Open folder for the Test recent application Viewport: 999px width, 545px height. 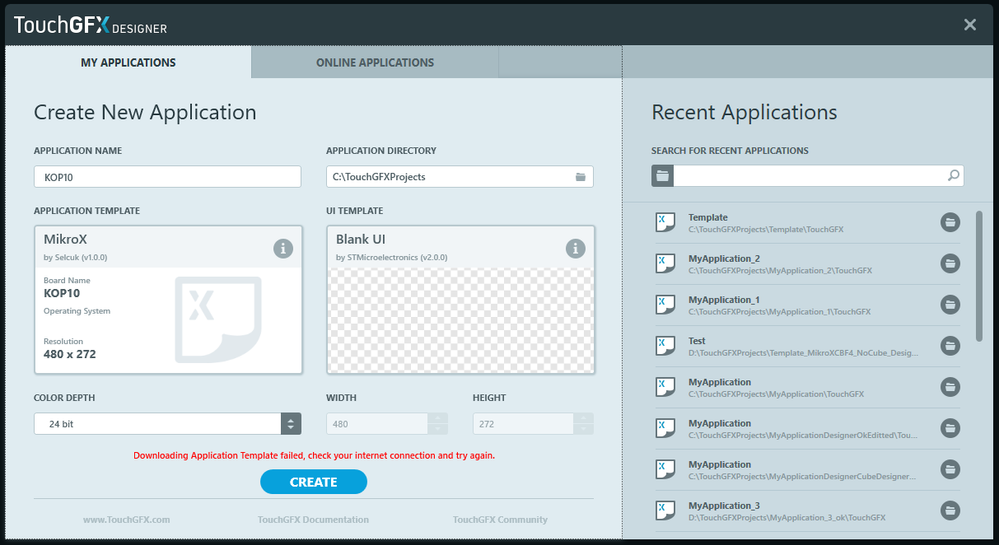(x=950, y=346)
